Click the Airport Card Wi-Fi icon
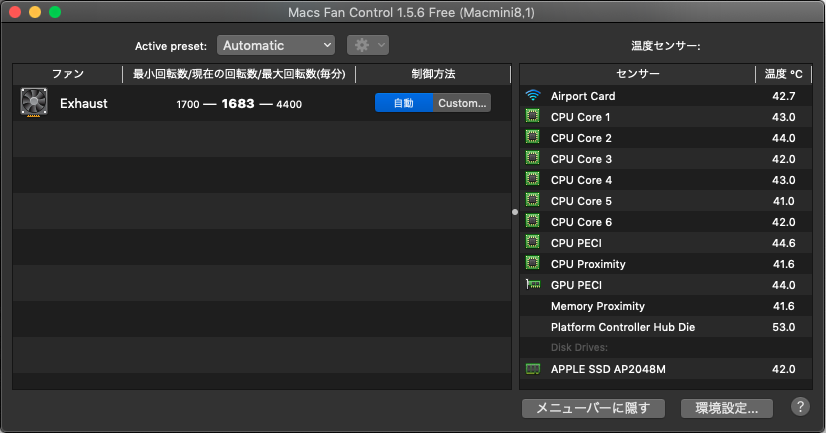 pos(532,96)
